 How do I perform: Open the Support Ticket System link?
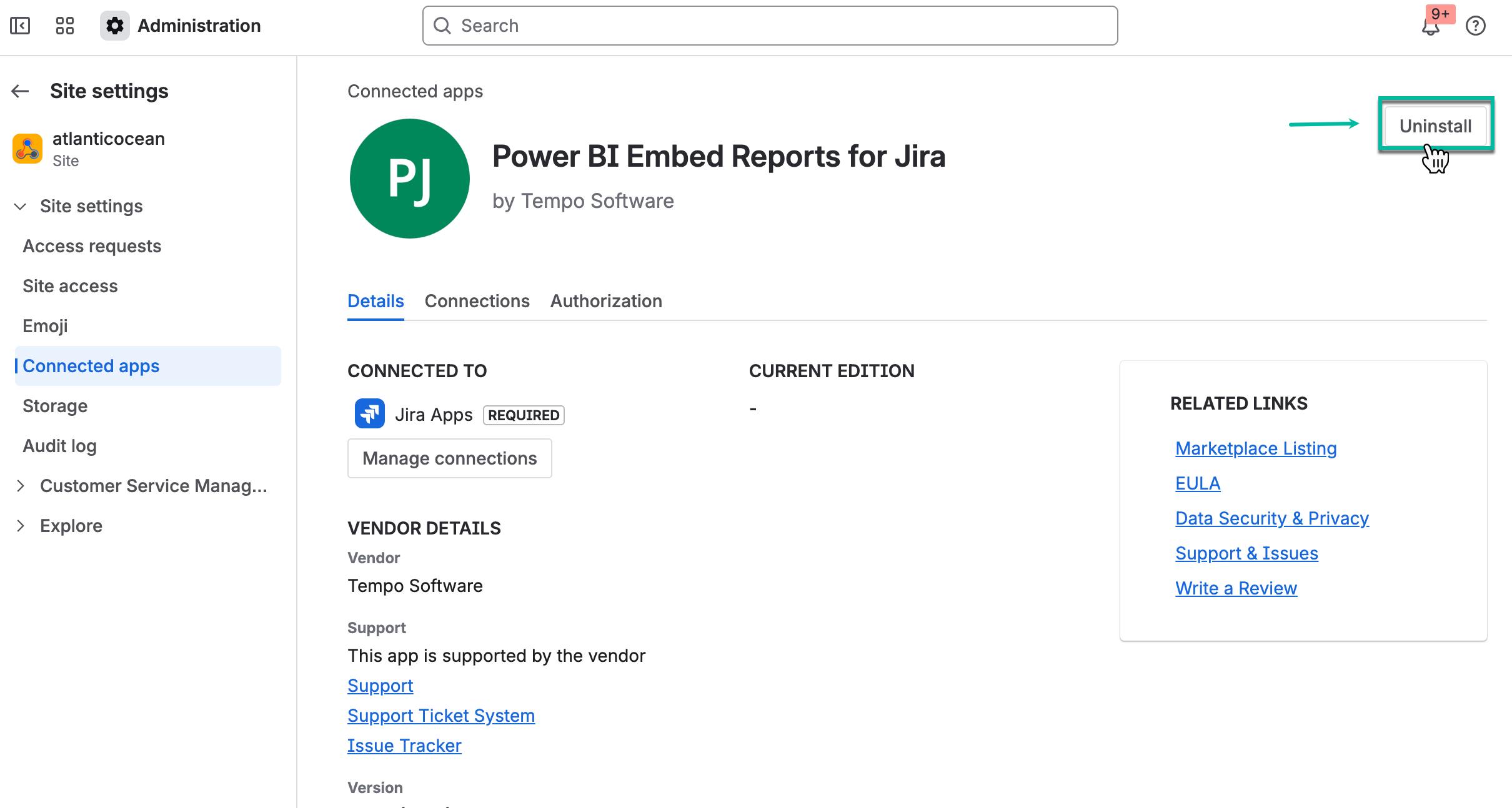441,716
